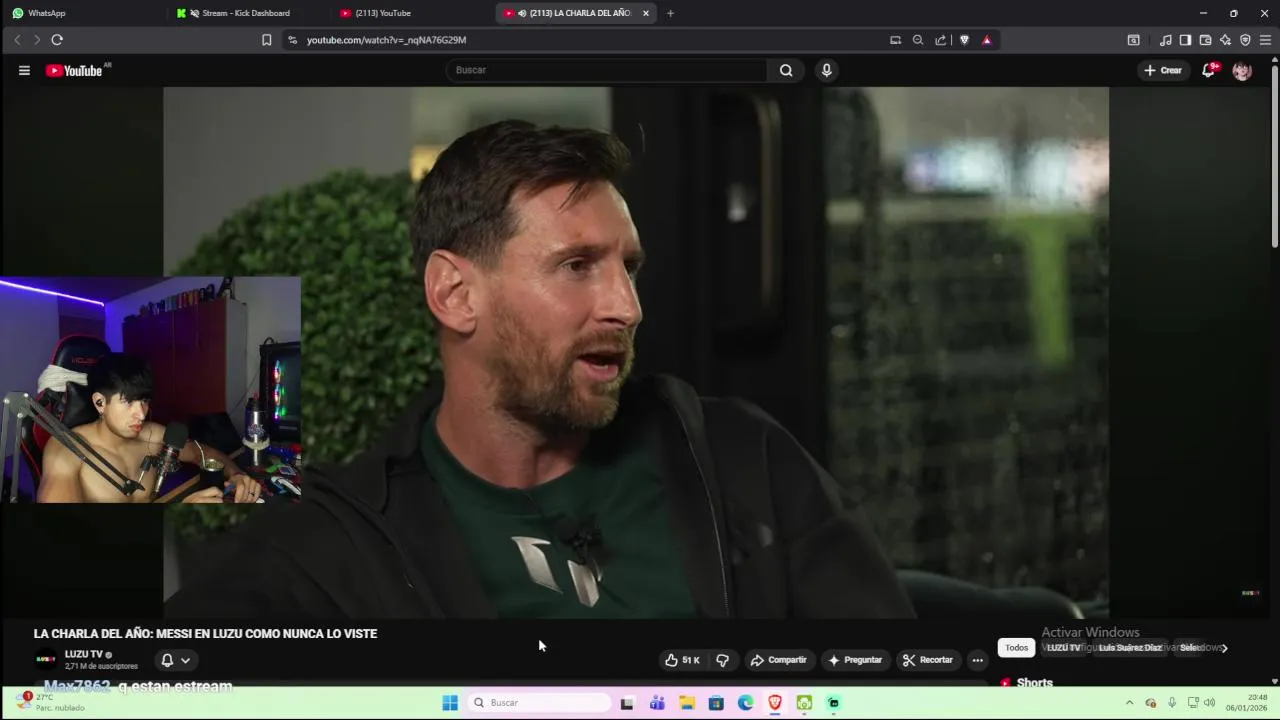
Task: Click the Preguntar button
Action: [855, 660]
